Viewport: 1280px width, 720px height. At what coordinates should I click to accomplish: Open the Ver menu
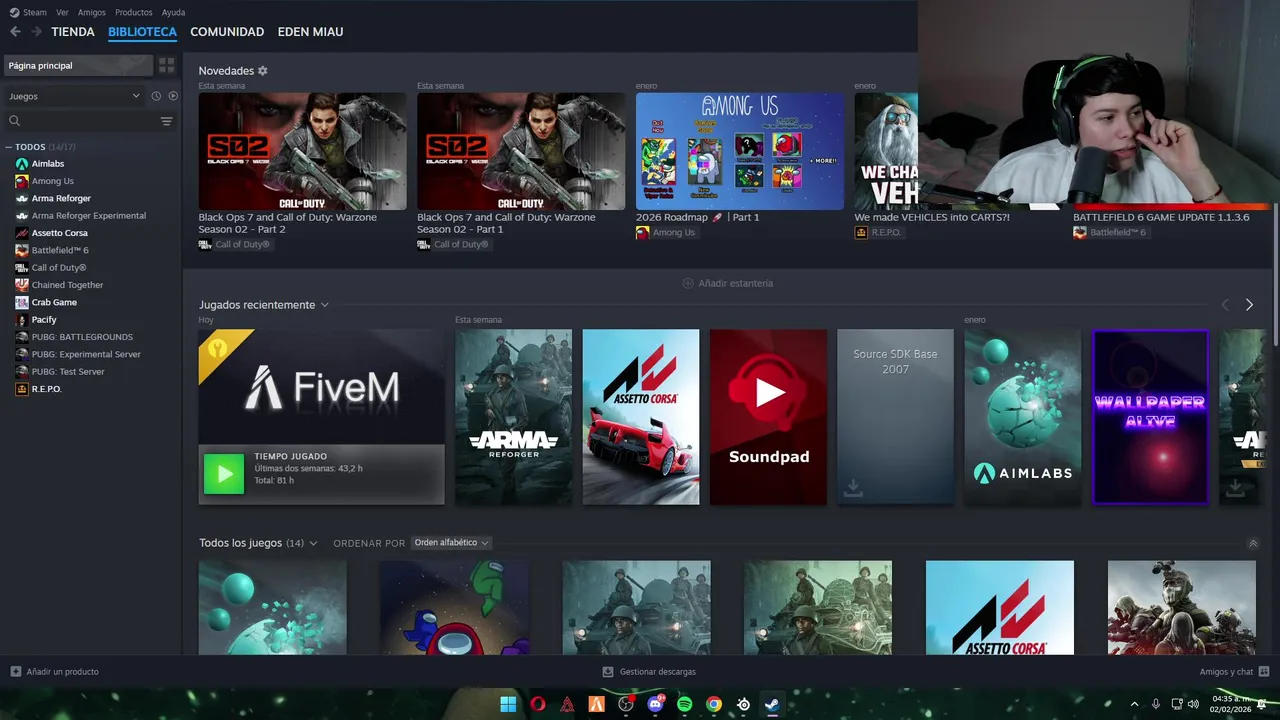[x=62, y=12]
